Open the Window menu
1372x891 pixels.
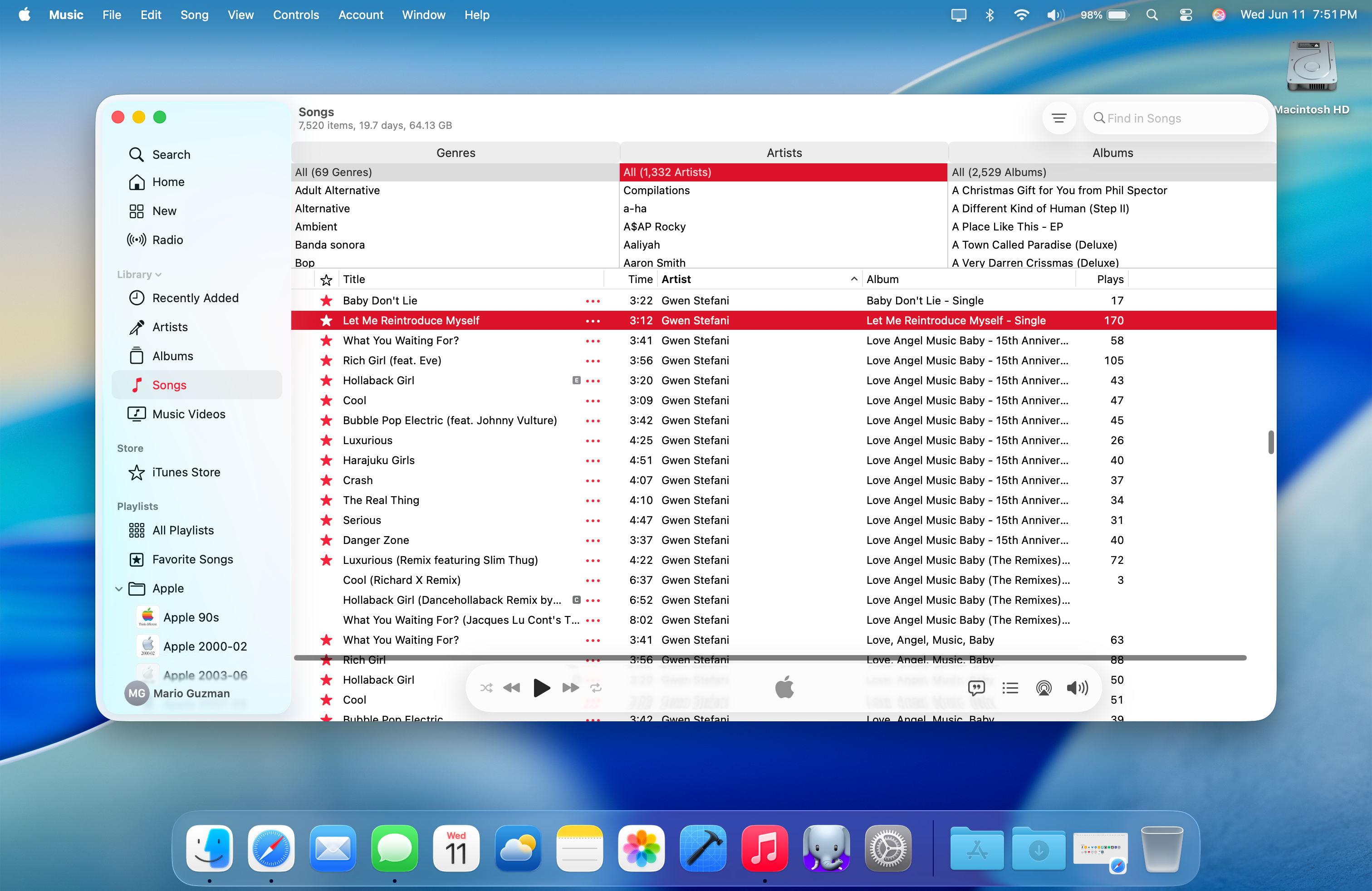tap(424, 15)
